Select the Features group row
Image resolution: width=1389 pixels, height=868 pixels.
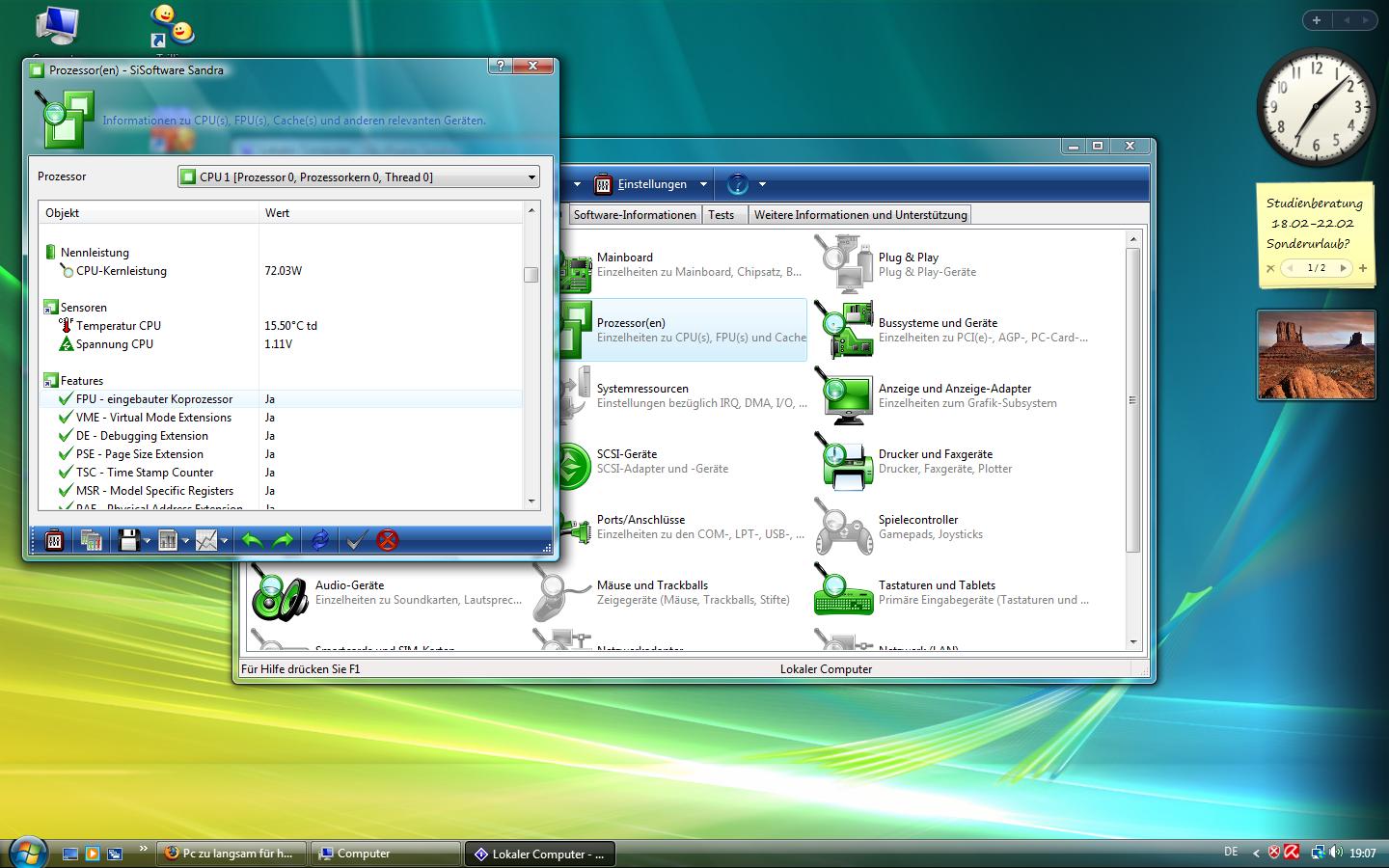(281, 381)
